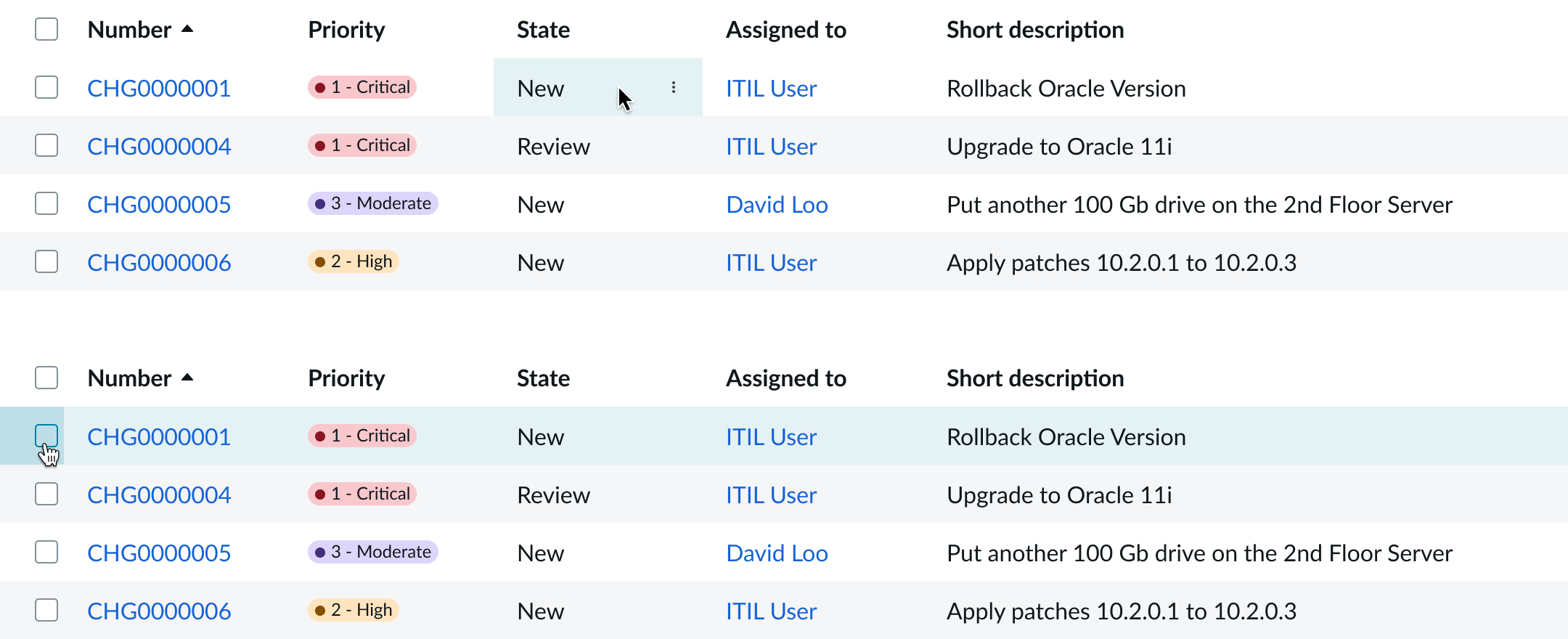The height and width of the screenshot is (639, 1568).
Task: Select the checkbox on the CHG0000005 row
Action: click(x=46, y=203)
